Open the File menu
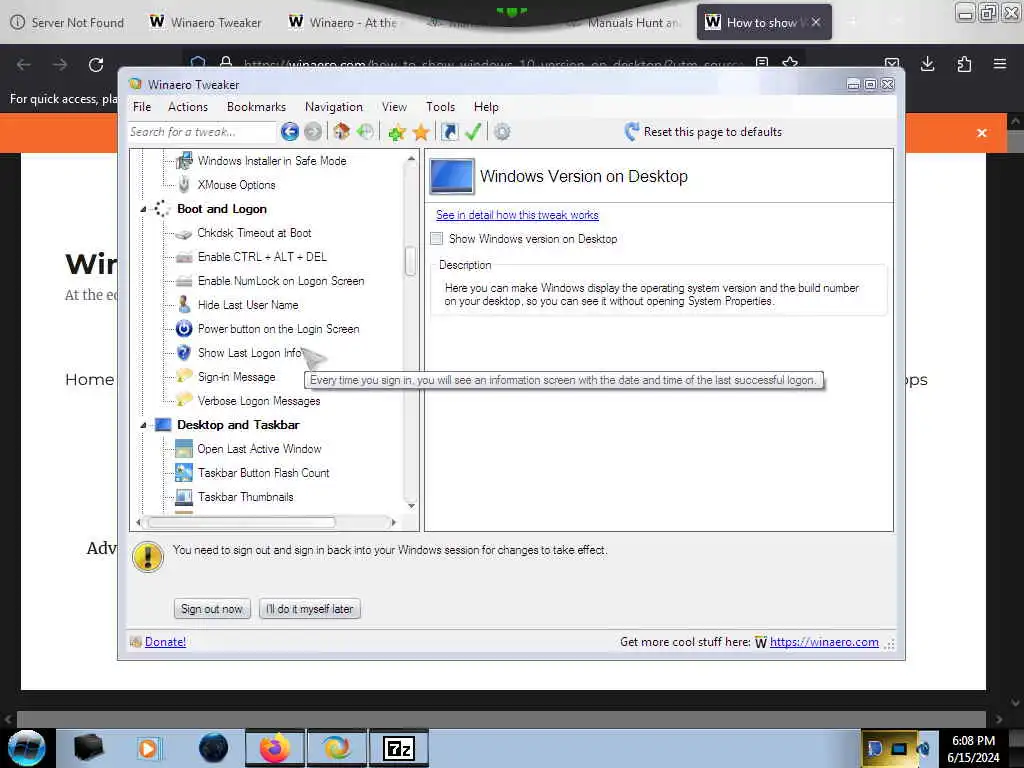Viewport: 1024px width, 768px height. [142, 107]
